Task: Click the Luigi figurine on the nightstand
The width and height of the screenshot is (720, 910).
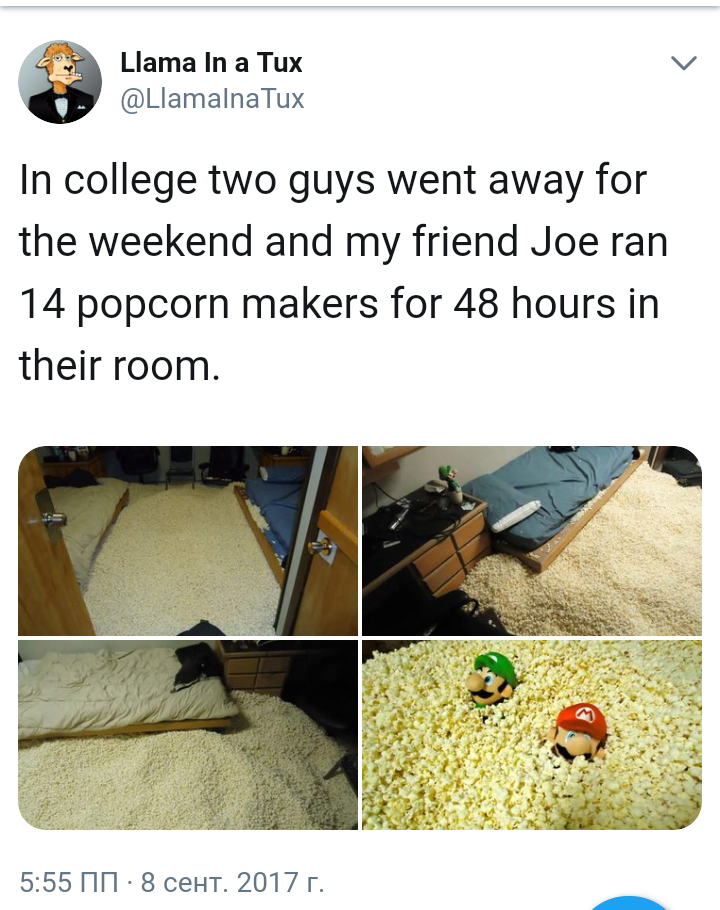Action: pos(448,481)
